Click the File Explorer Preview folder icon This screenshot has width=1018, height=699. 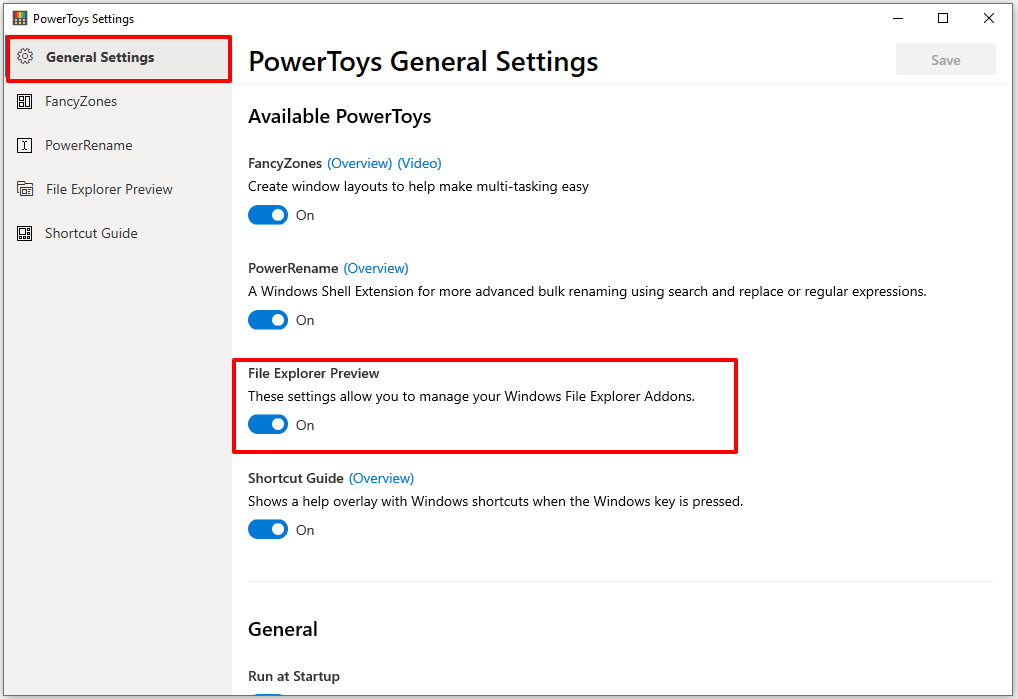point(24,189)
